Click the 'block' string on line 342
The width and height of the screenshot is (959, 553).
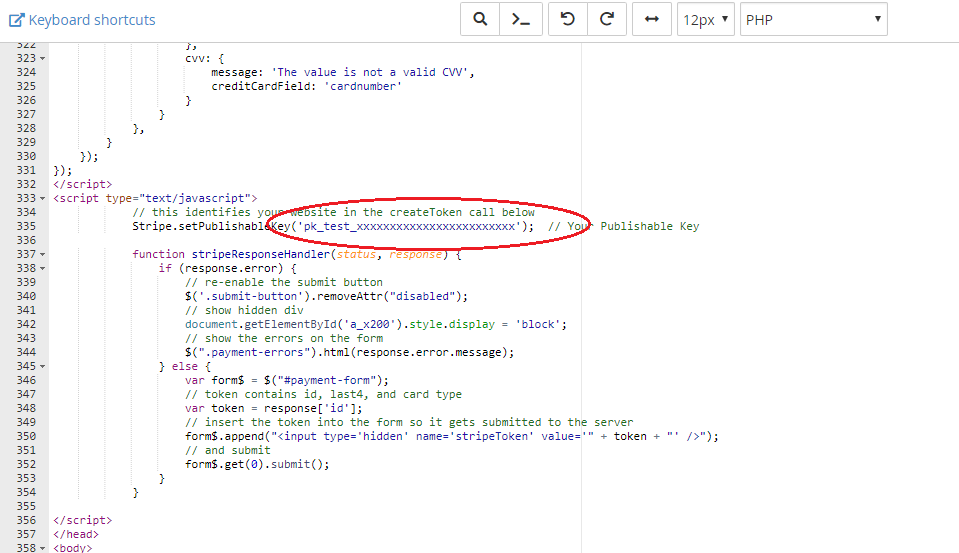(538, 324)
